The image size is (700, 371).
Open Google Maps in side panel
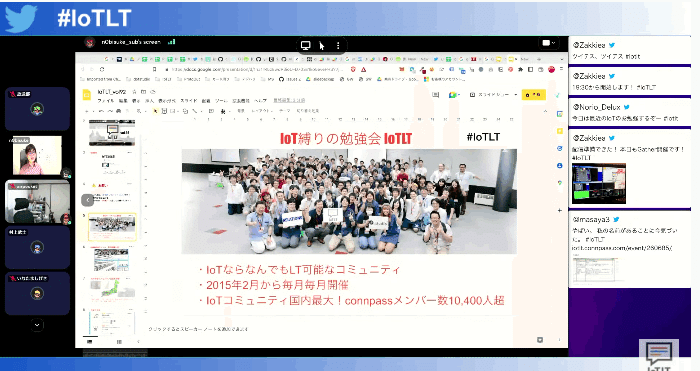tap(560, 183)
